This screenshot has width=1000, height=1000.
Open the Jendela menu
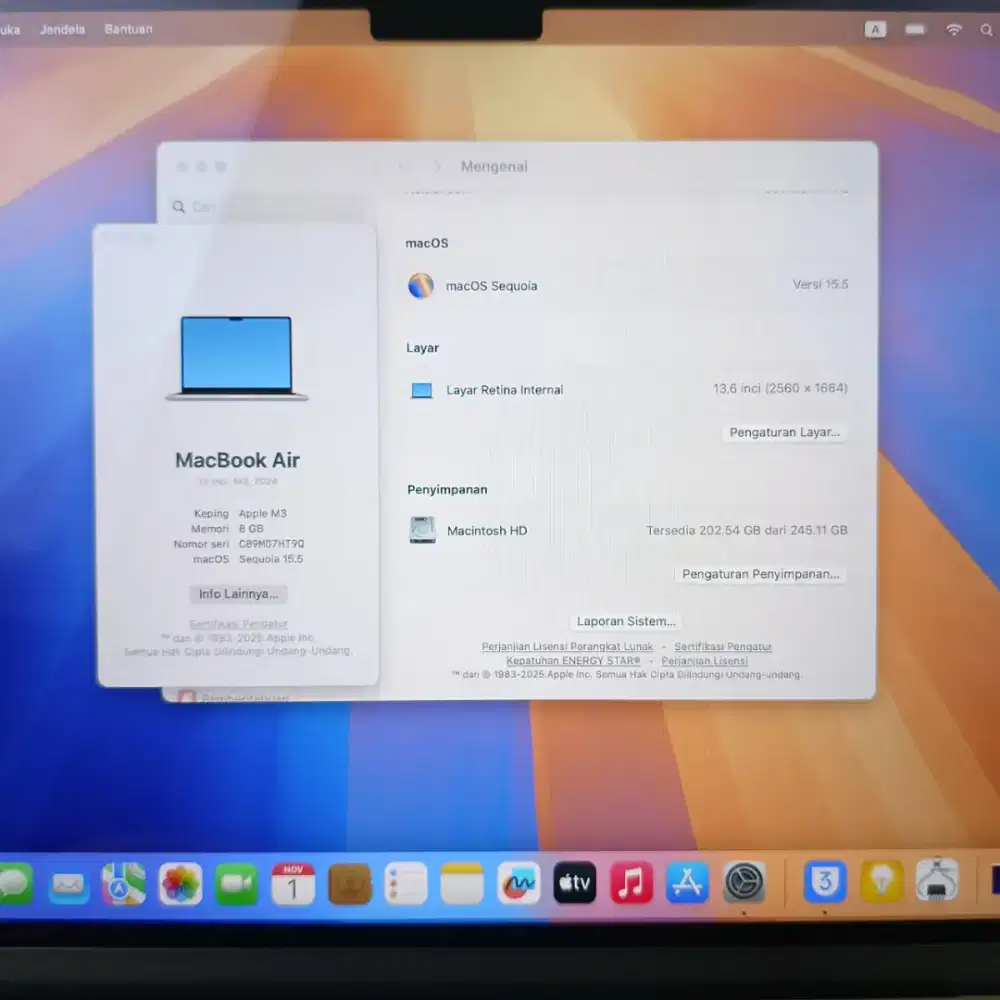62,29
